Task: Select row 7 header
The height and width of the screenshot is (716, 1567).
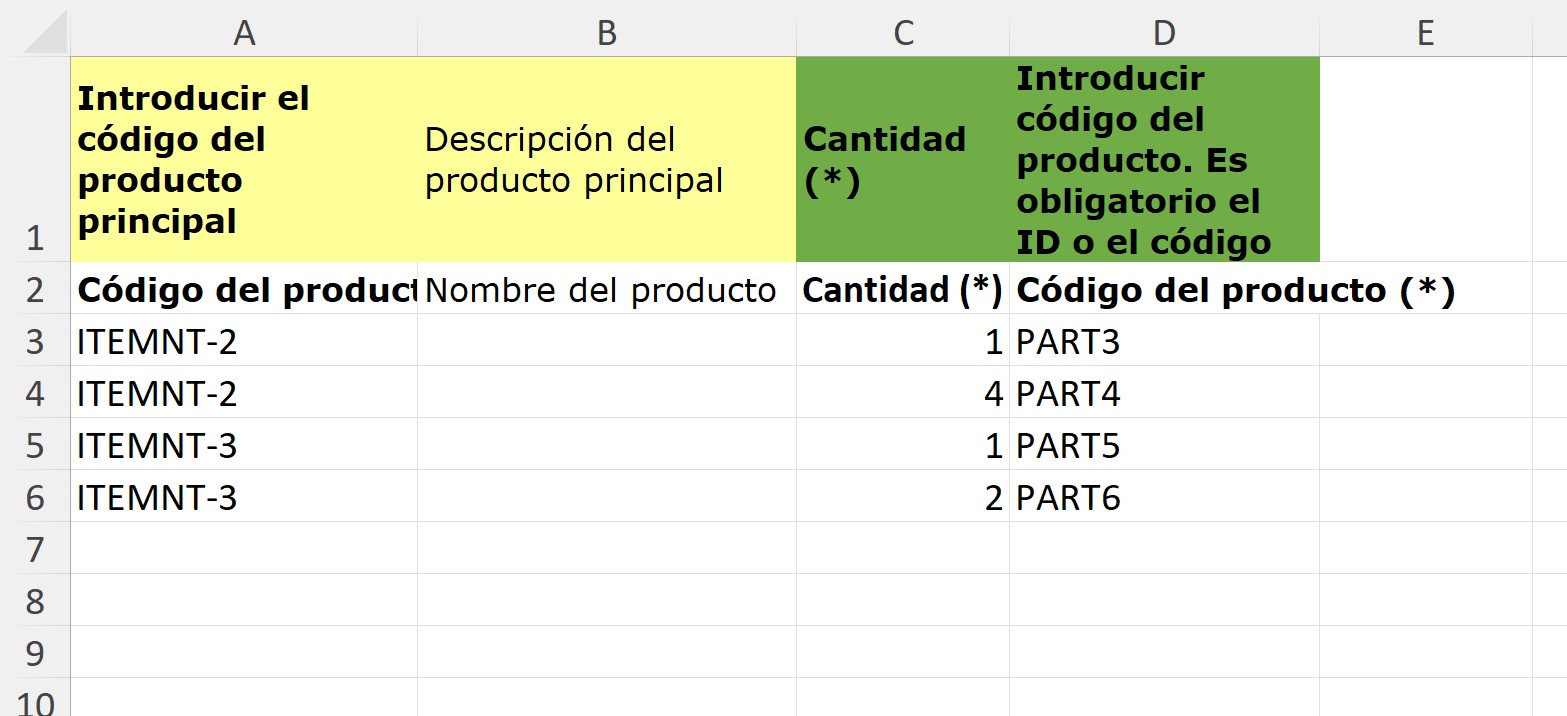Action: [35, 548]
